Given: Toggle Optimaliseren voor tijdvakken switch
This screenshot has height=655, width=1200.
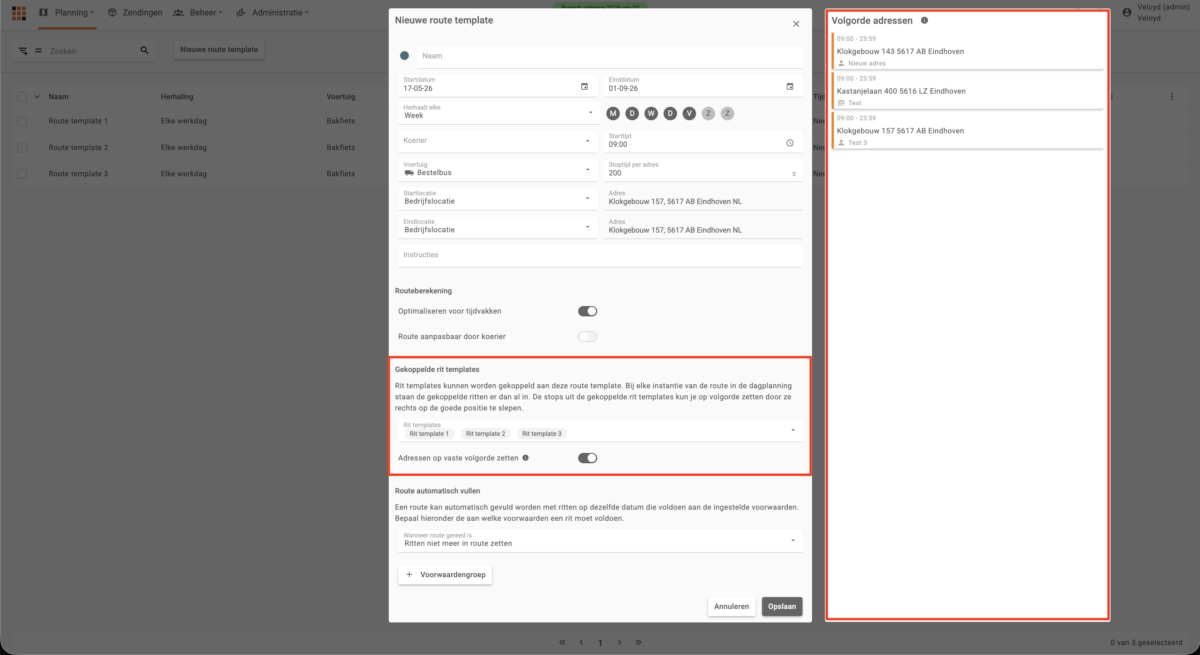Looking at the screenshot, I should [x=588, y=311].
